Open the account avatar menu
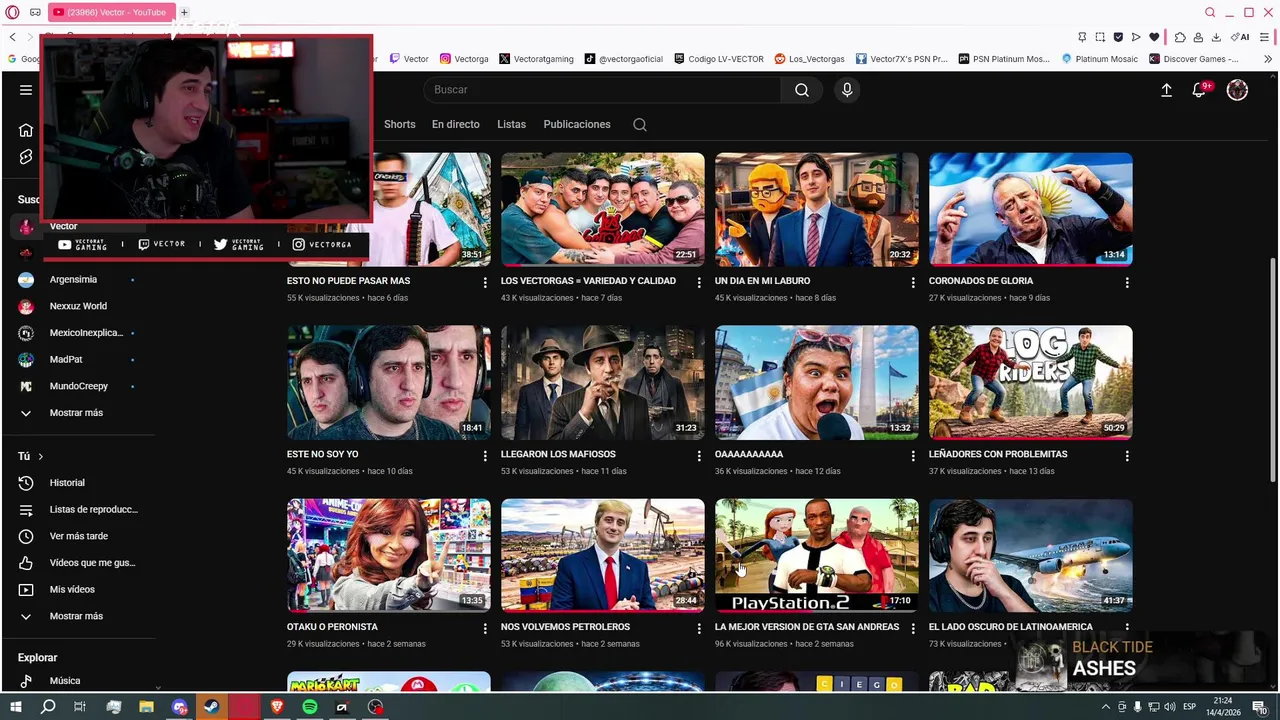The image size is (1280, 720). point(1237,90)
